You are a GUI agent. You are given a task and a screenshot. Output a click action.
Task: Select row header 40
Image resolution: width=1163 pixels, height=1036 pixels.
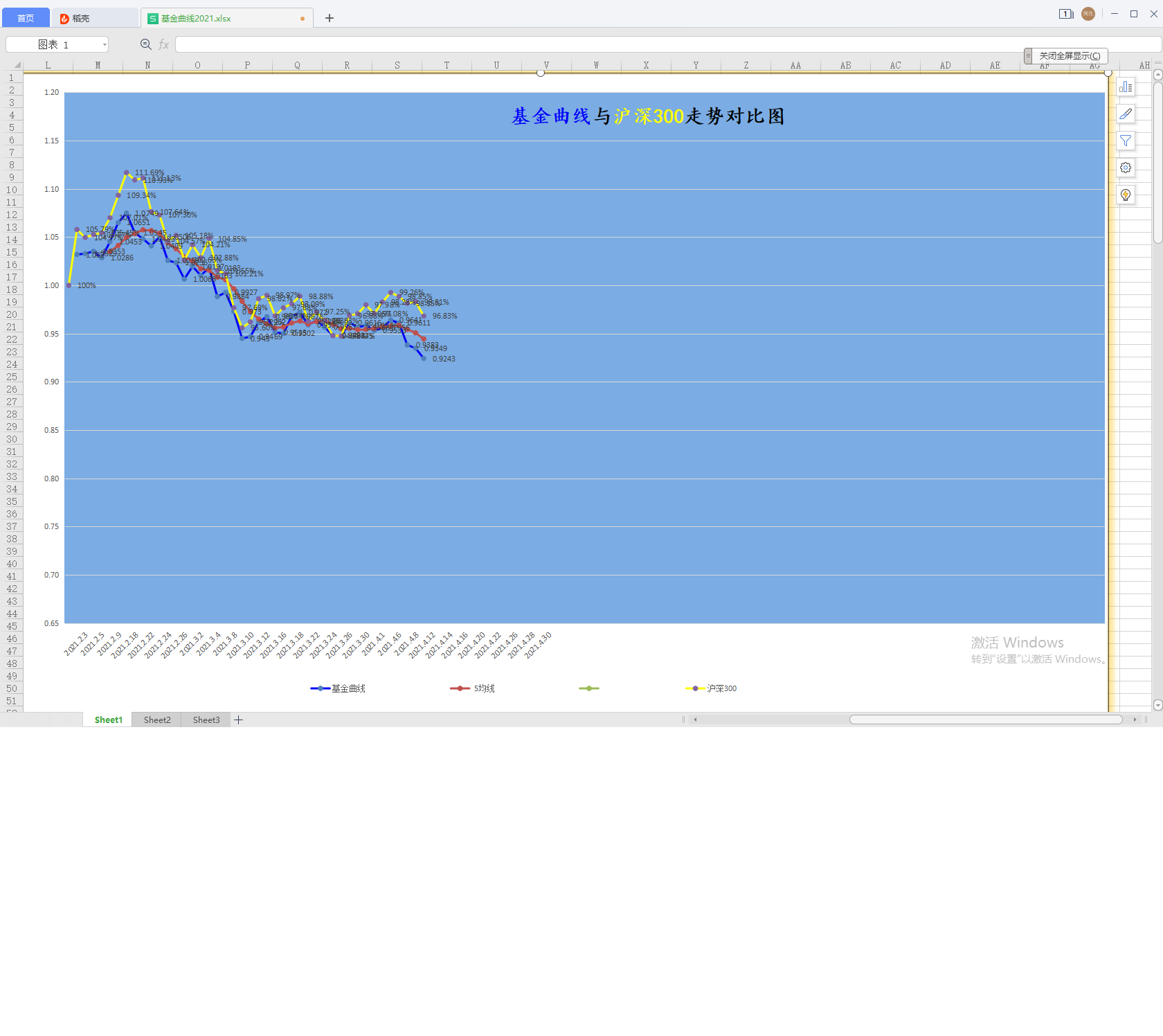coord(12,564)
